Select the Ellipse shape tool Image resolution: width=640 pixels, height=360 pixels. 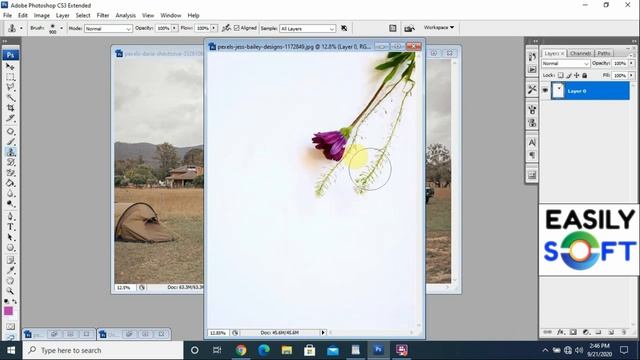(10, 248)
